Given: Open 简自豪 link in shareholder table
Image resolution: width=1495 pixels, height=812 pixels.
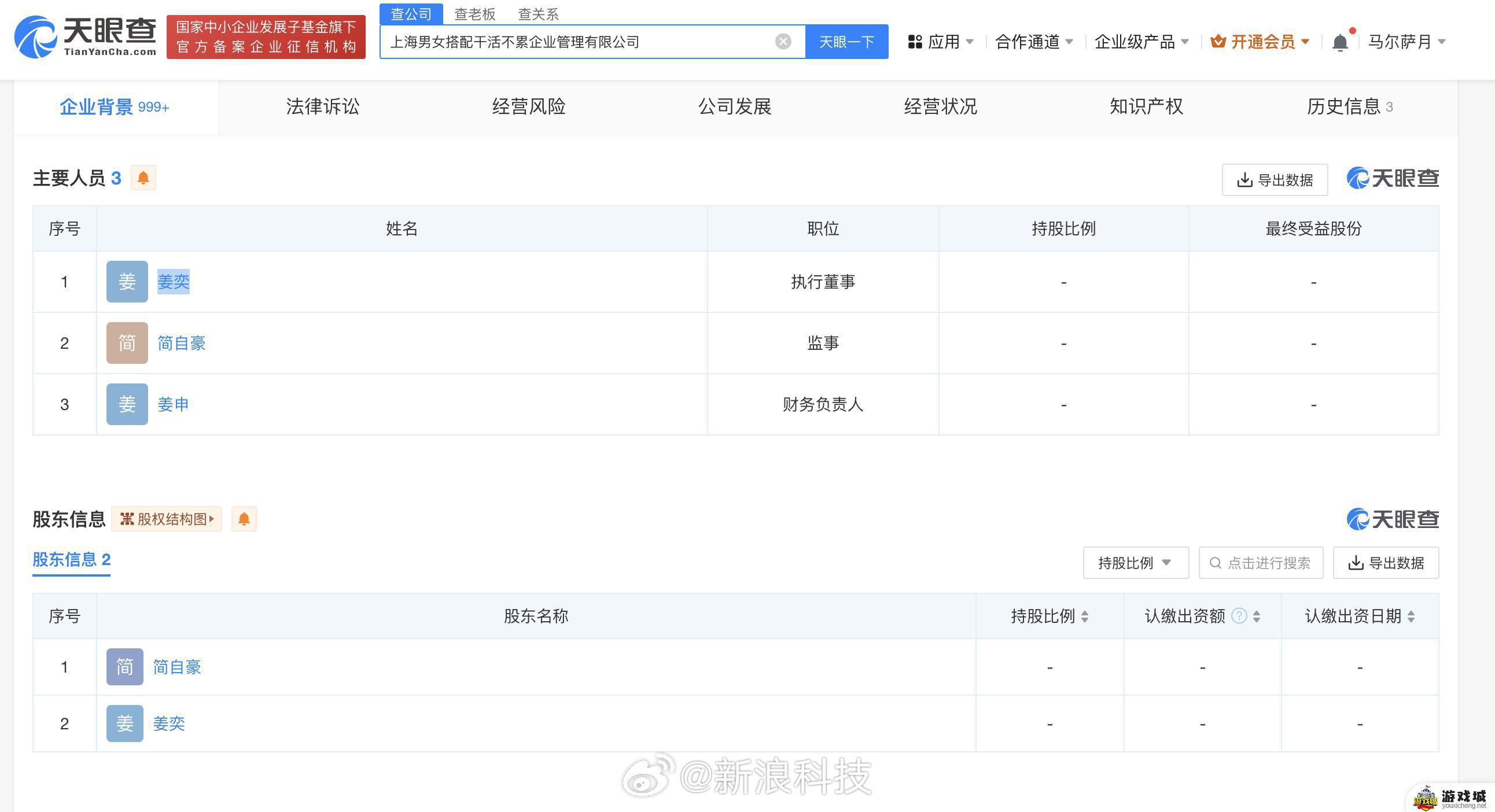Looking at the screenshot, I should click(177, 667).
